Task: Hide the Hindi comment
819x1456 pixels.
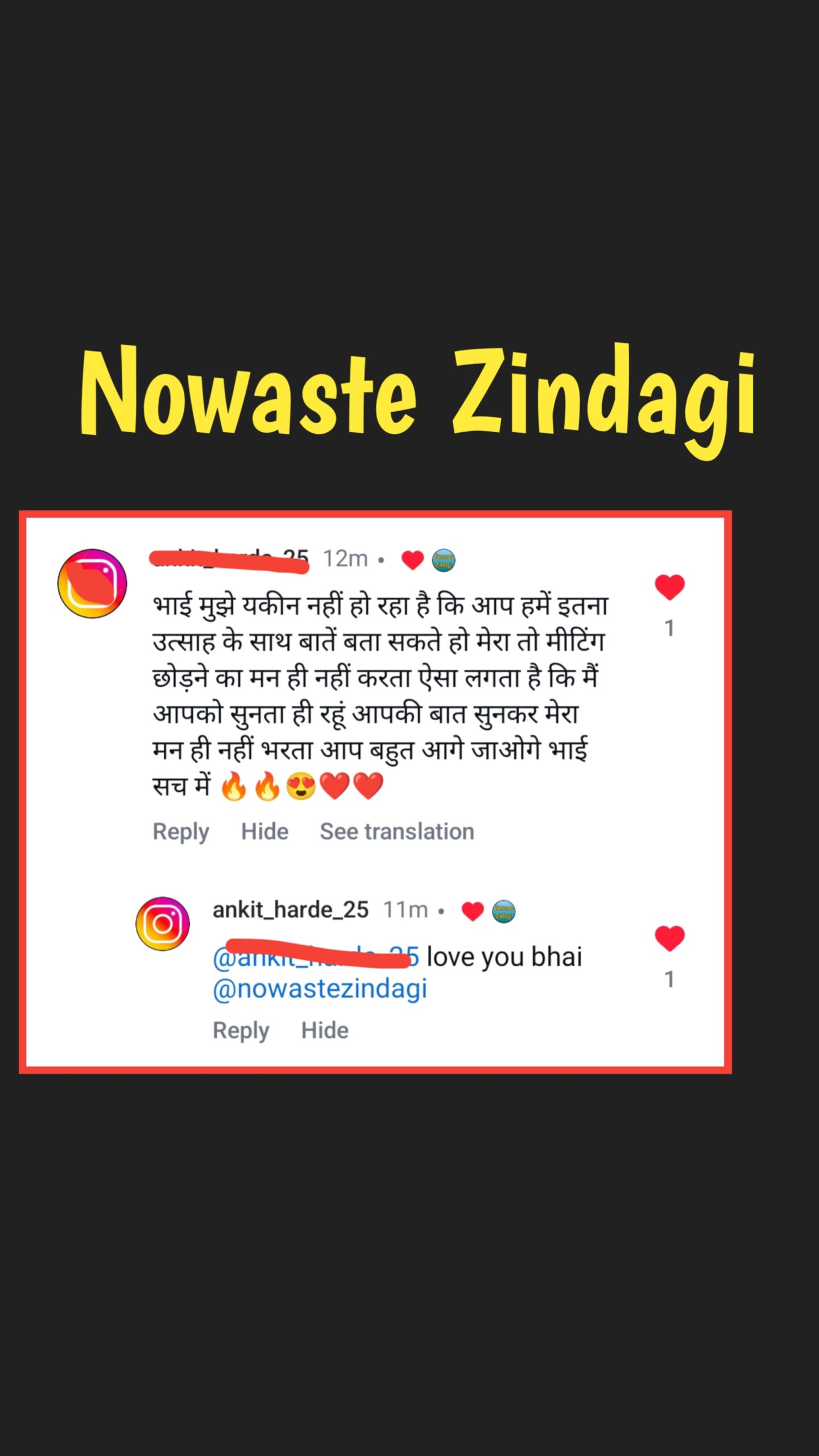Action: point(264,832)
